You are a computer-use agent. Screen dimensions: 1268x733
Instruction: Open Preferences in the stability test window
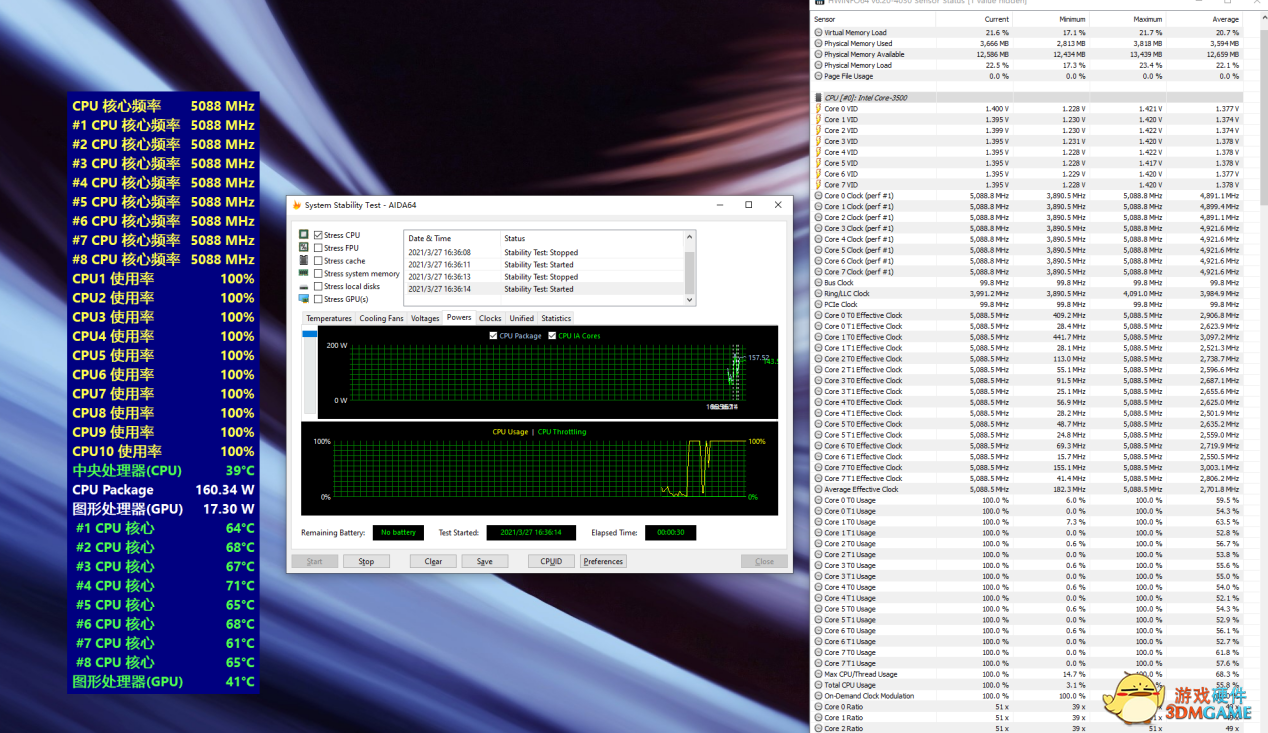coord(603,561)
